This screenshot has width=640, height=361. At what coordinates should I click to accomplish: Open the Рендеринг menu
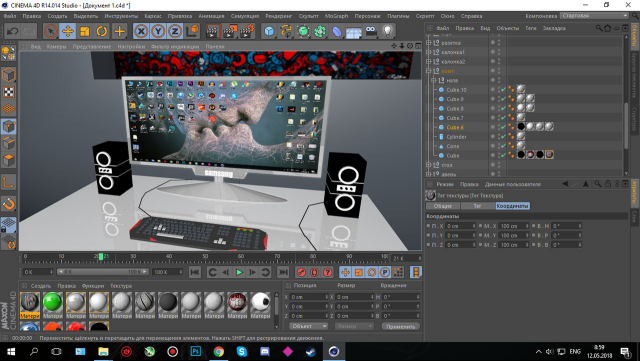279,16
